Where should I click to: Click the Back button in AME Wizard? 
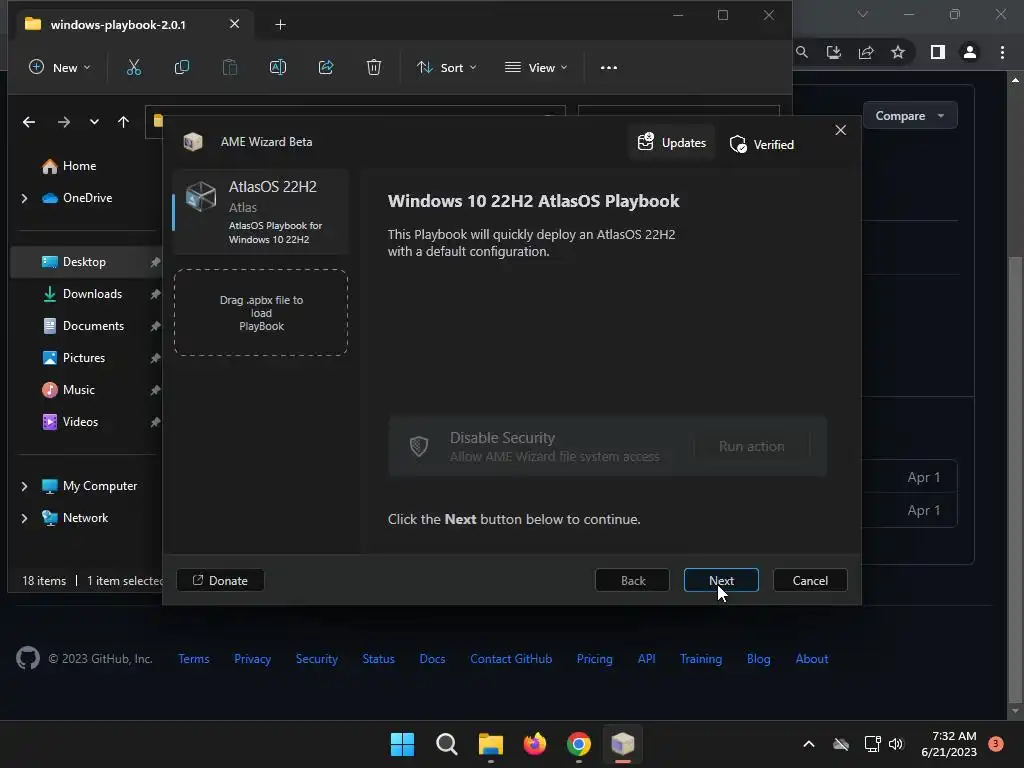click(632, 581)
